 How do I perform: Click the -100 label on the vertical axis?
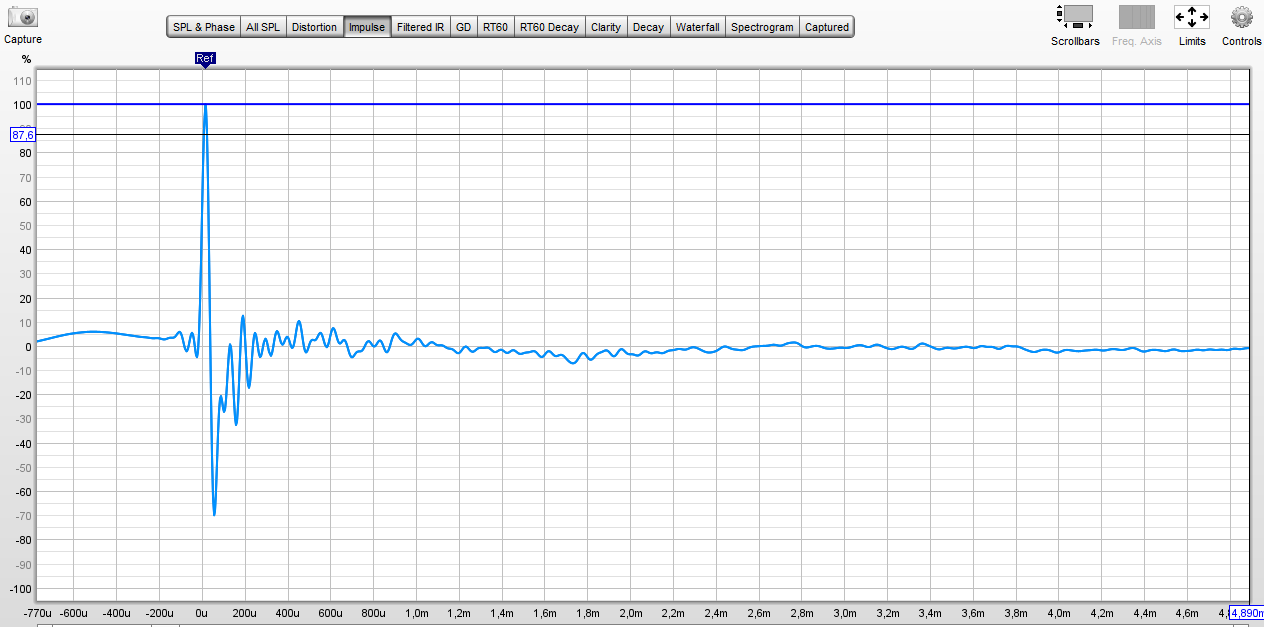[20, 589]
